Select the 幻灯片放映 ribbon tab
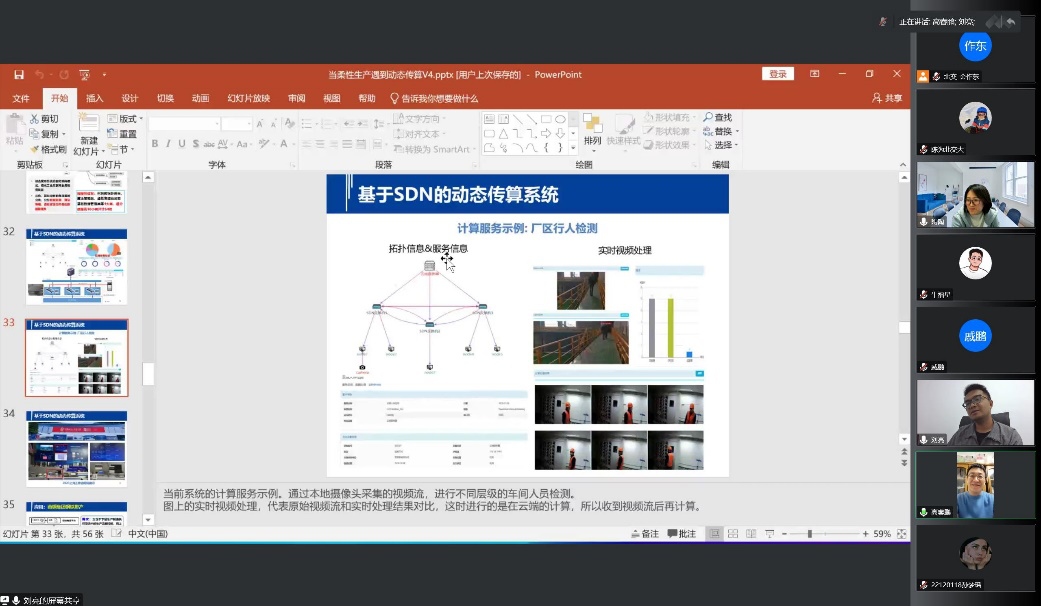The width and height of the screenshot is (1041, 606). pyautogui.click(x=248, y=98)
